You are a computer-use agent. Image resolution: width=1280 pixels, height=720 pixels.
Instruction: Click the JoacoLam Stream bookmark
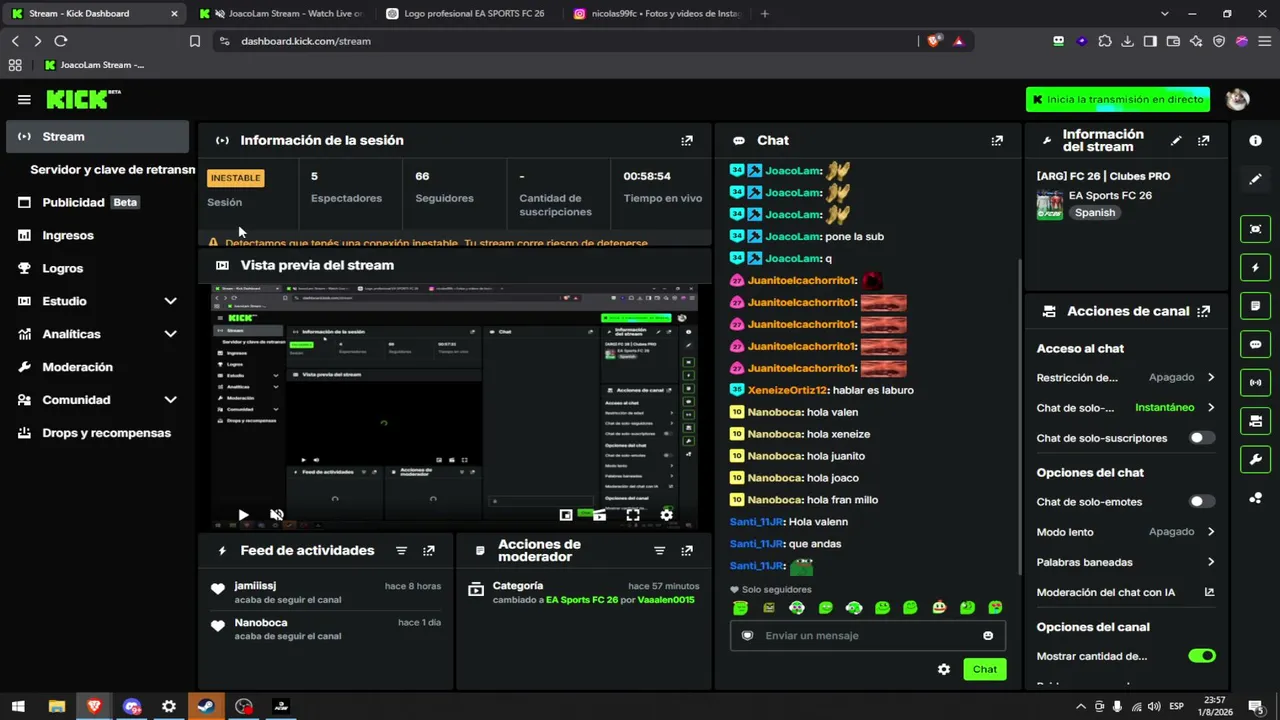pos(94,65)
